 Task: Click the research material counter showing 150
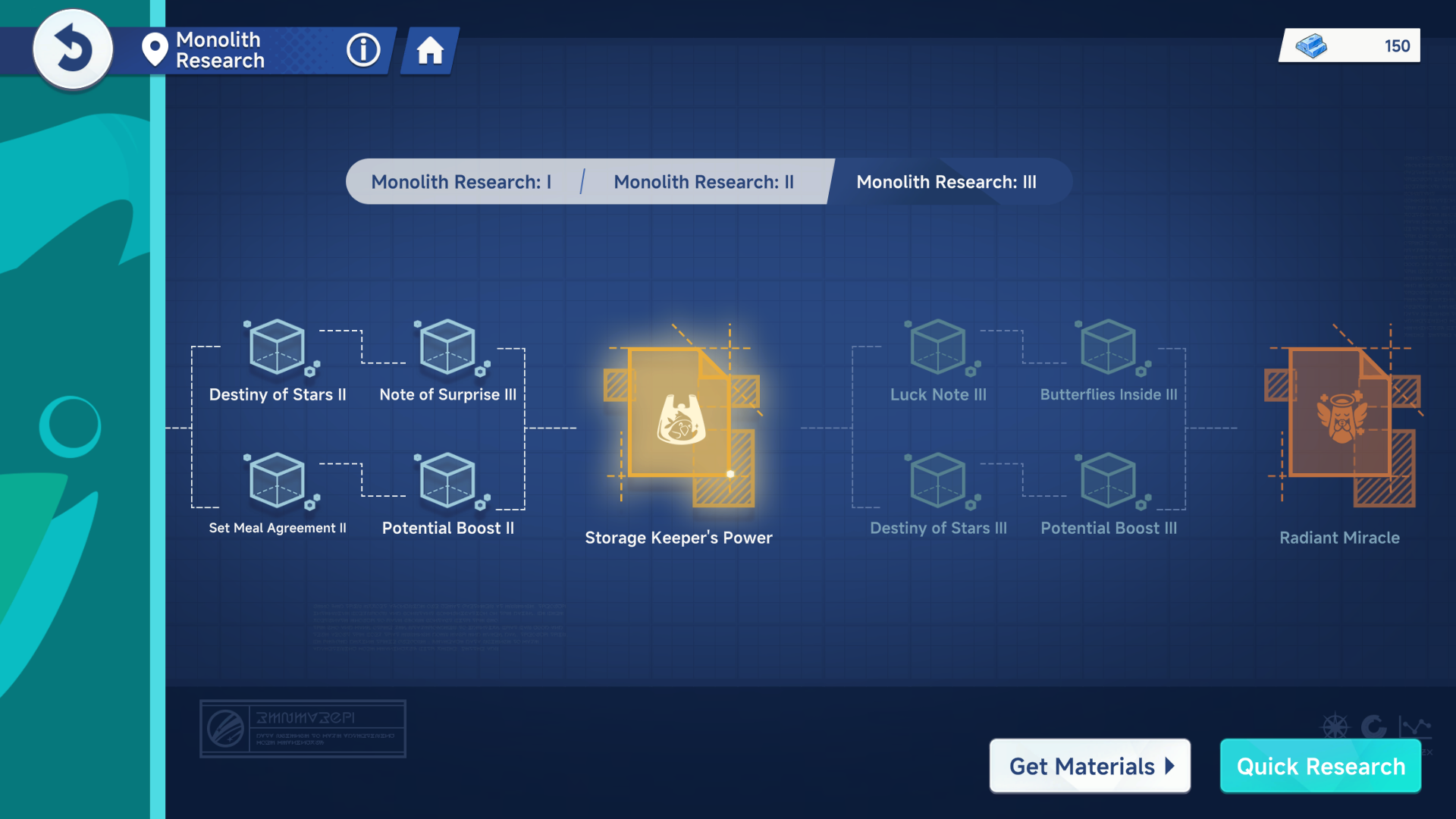coord(1350,46)
